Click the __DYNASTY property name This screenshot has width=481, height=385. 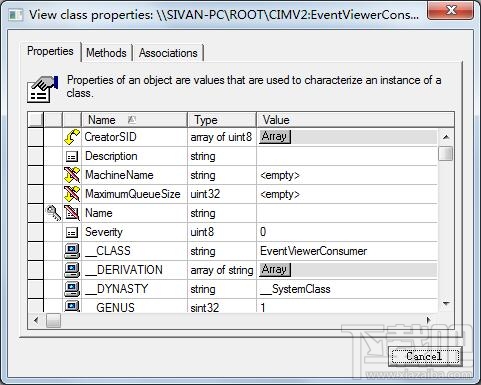click(x=116, y=289)
